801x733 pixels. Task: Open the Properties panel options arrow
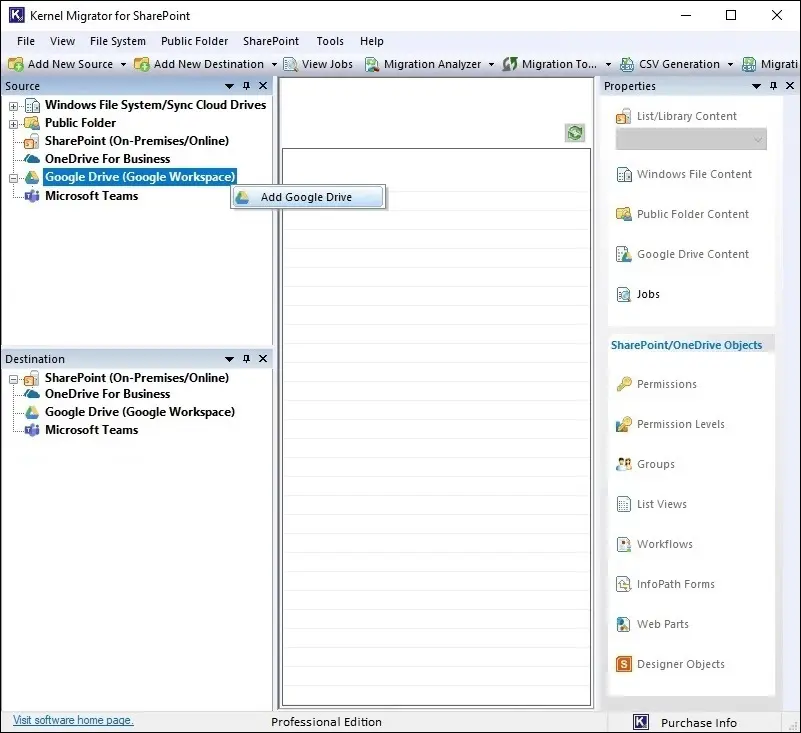pos(757,86)
